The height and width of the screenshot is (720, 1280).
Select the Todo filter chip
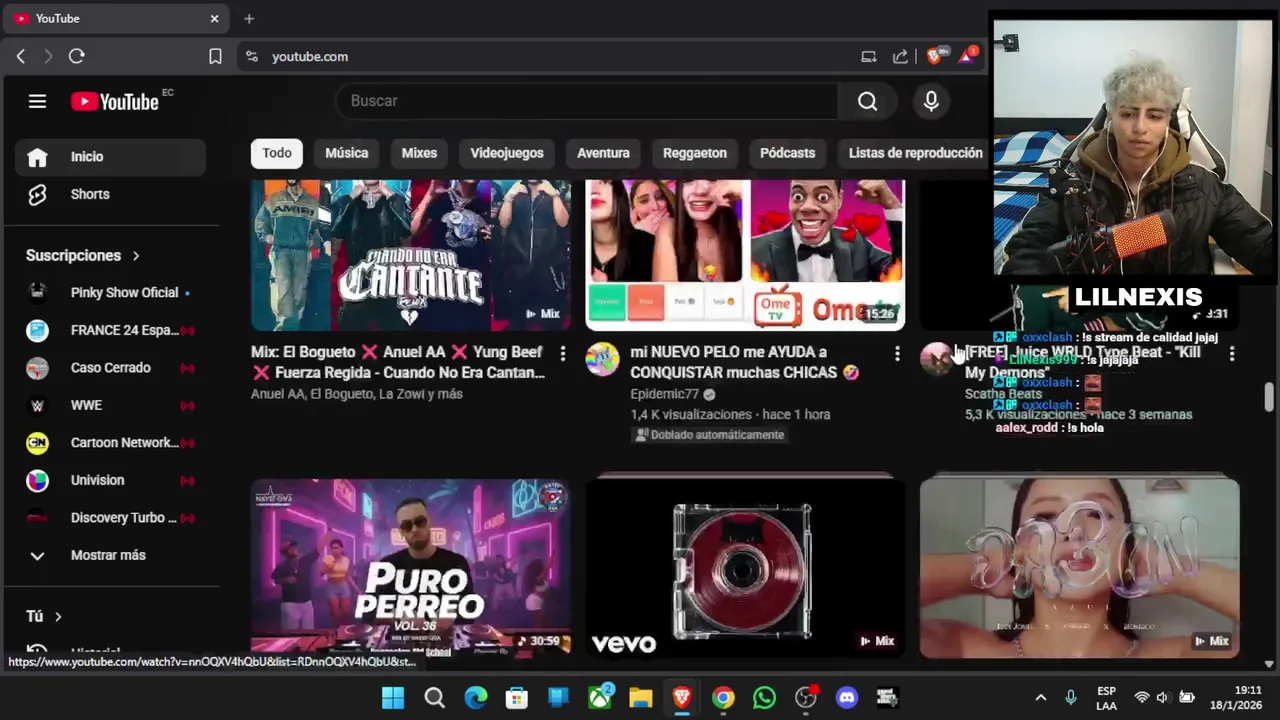pos(277,153)
